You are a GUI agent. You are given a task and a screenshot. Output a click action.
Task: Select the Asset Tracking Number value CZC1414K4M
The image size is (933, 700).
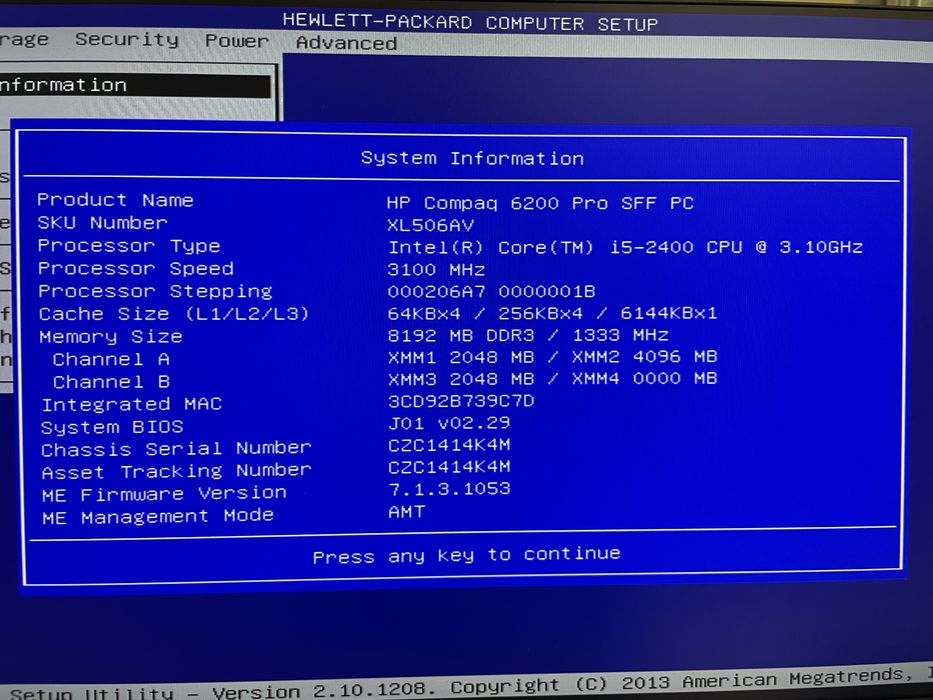449,467
